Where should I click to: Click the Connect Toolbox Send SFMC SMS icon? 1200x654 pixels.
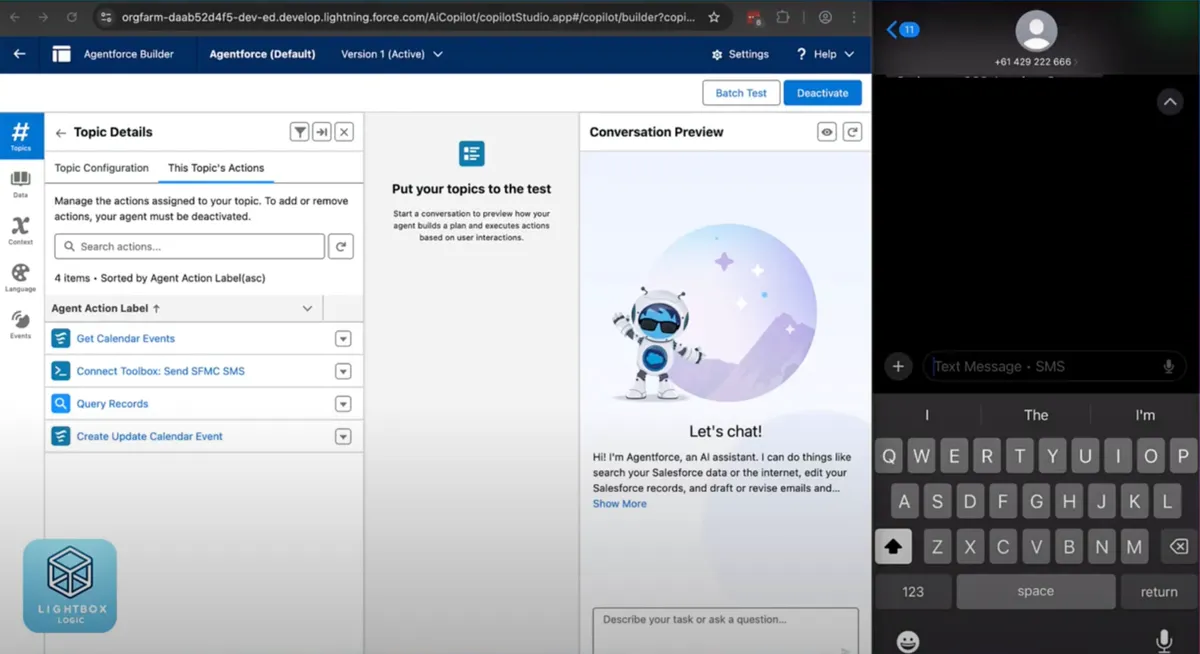click(x=61, y=371)
